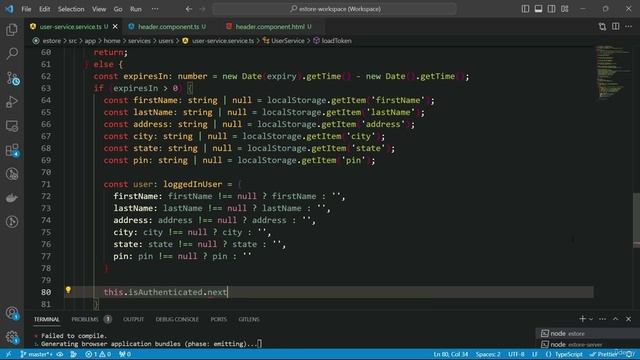The height and width of the screenshot is (360, 640).
Task: Open the View menu
Action: [x=99, y=9]
